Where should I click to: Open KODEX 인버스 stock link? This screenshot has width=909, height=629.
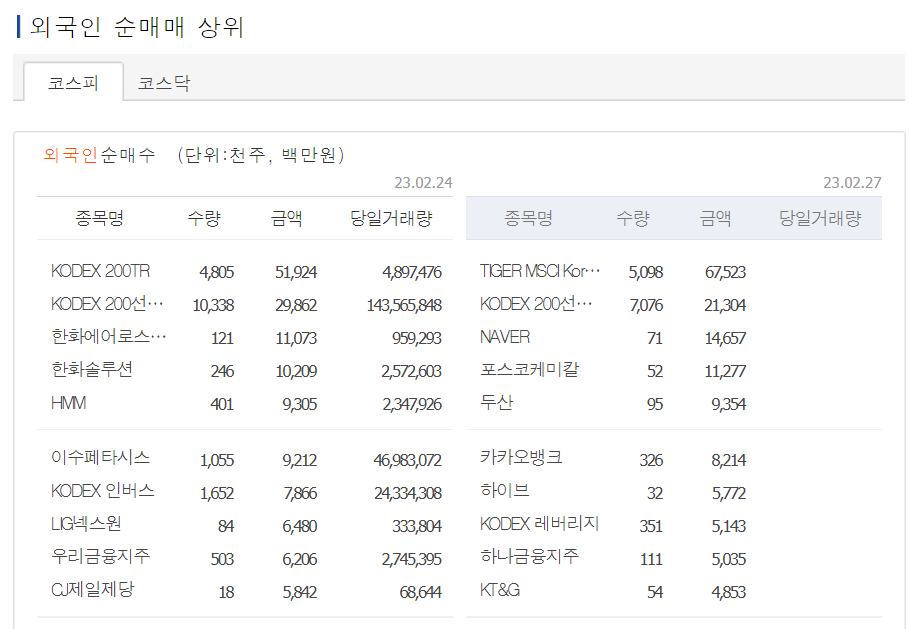[103, 491]
